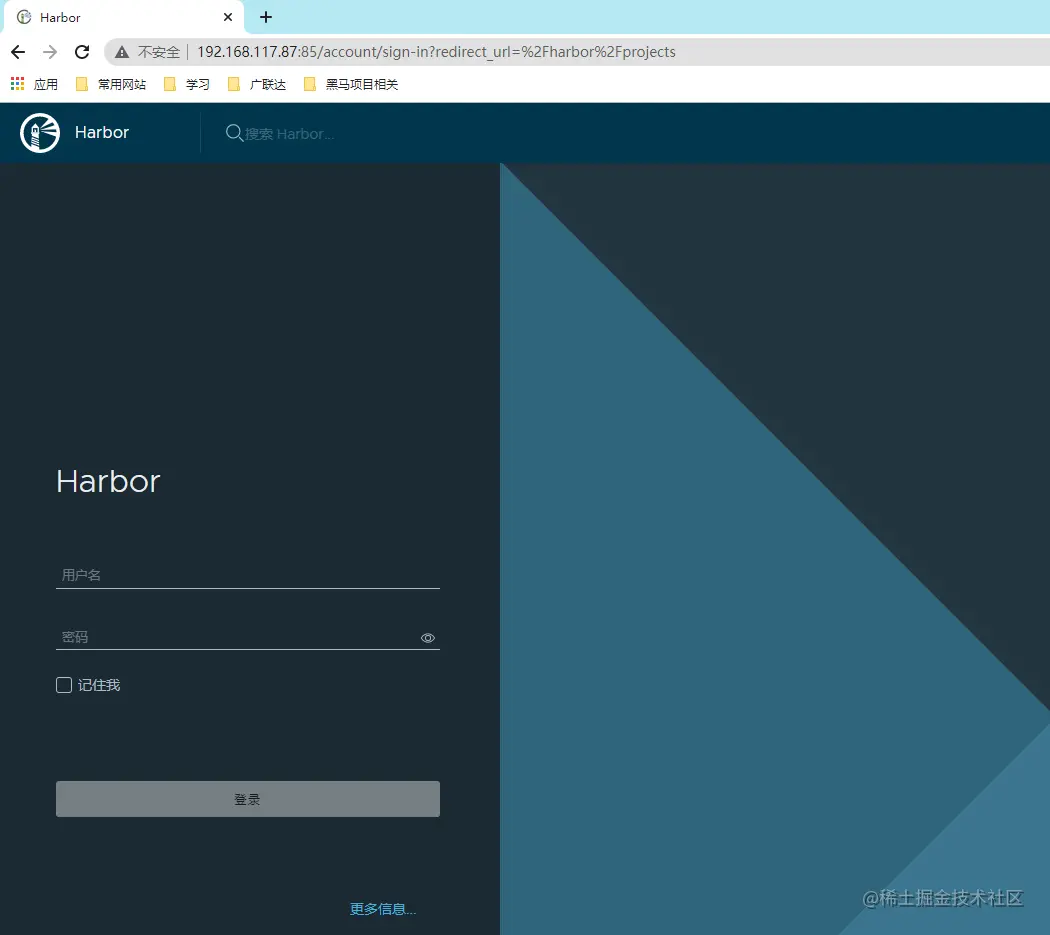
Task: Open a new tab with plus button
Action: pos(266,17)
